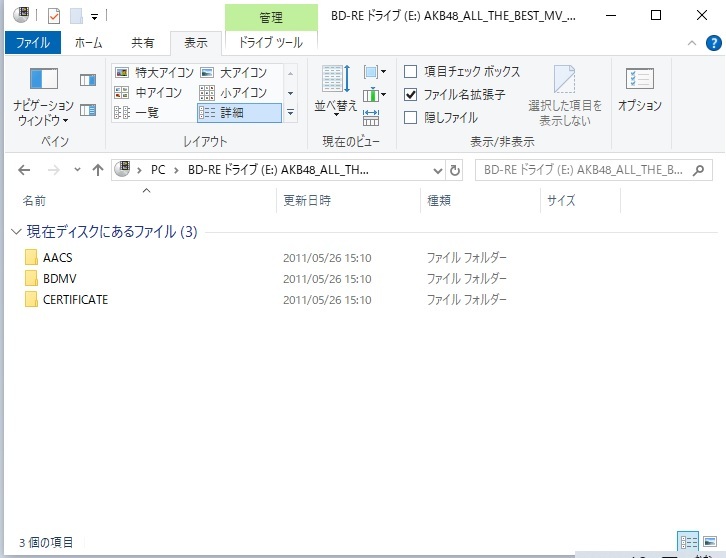Select the 表示 ribbon tab
Image resolution: width=726 pixels, height=558 pixels.
coord(196,43)
